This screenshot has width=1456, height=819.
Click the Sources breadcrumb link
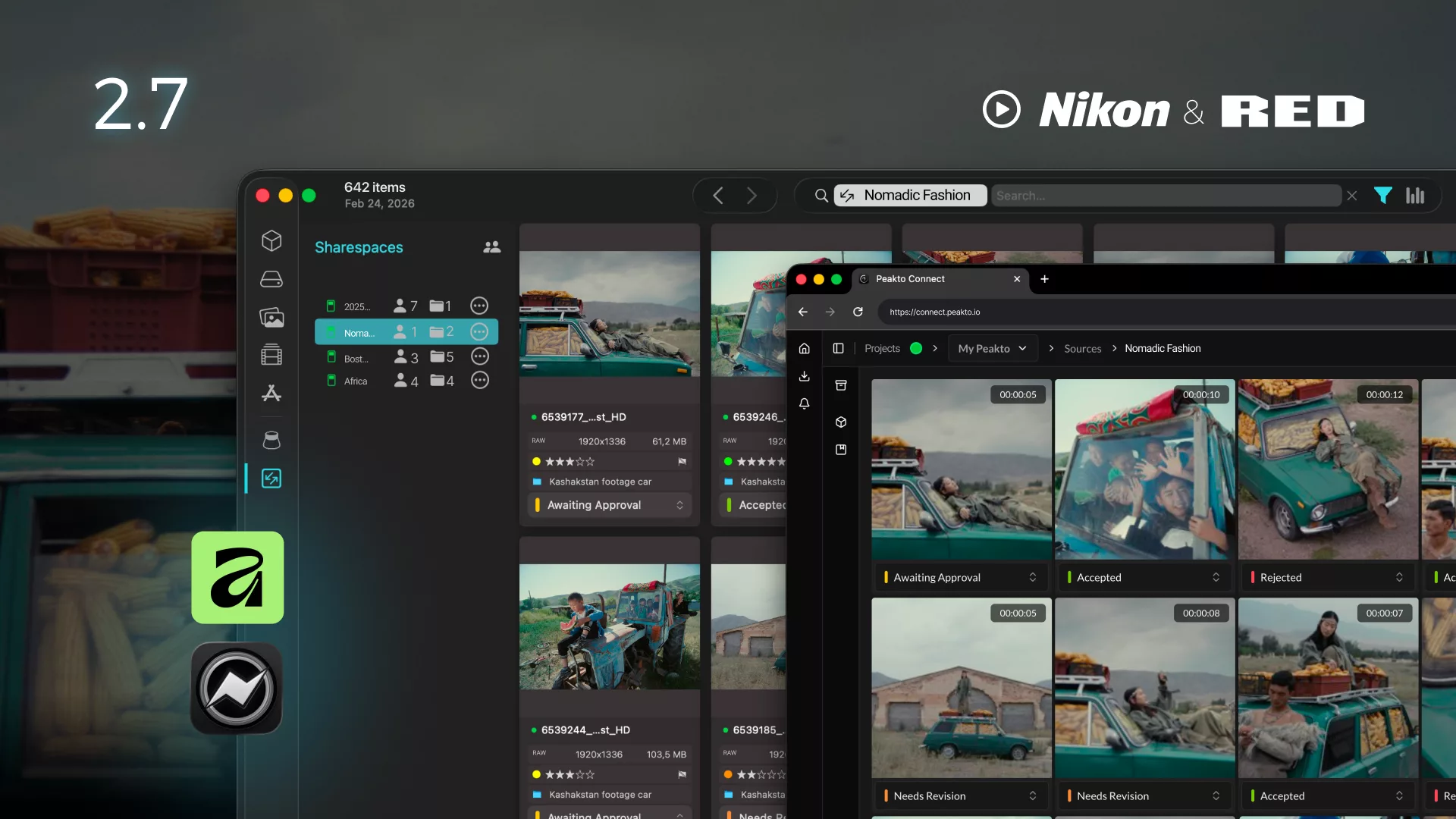pos(1082,349)
